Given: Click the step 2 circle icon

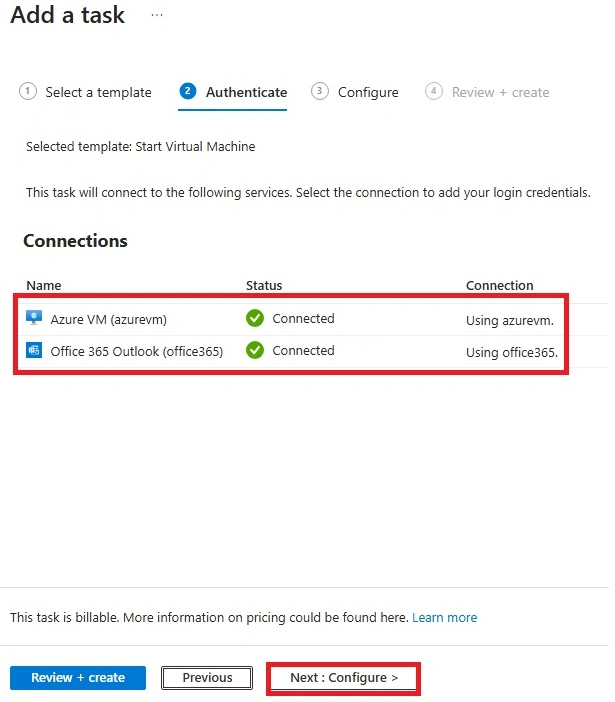Looking at the screenshot, I should [188, 91].
